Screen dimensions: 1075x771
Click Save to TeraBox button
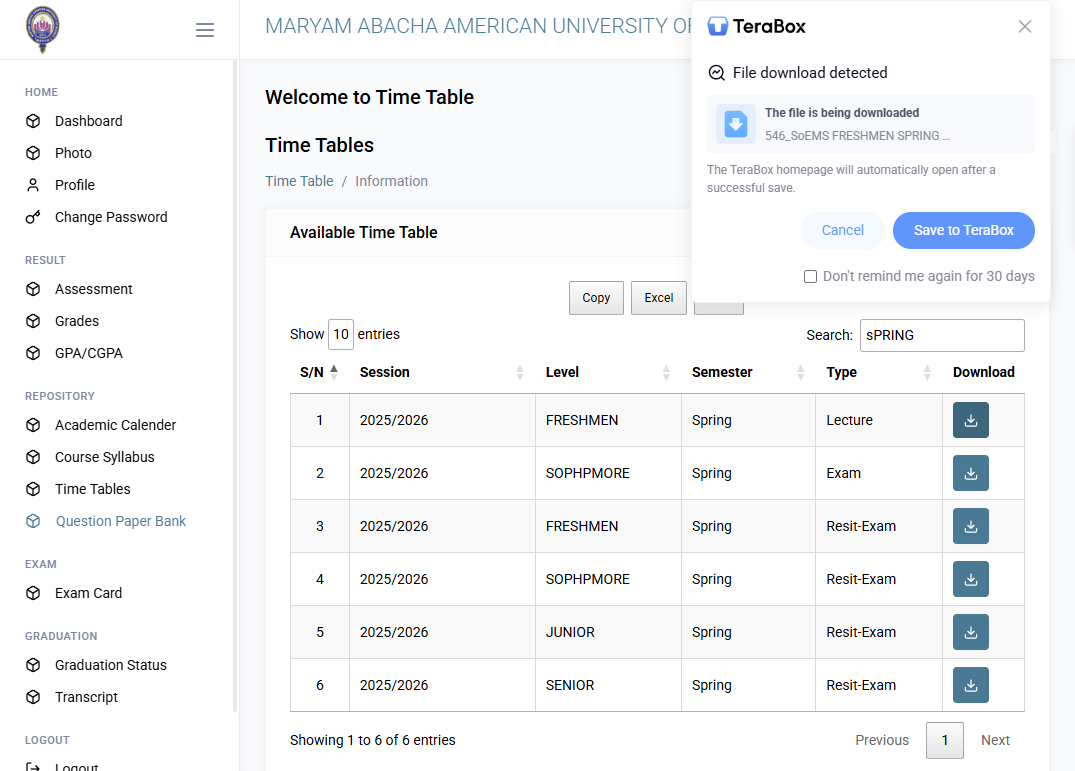(963, 230)
